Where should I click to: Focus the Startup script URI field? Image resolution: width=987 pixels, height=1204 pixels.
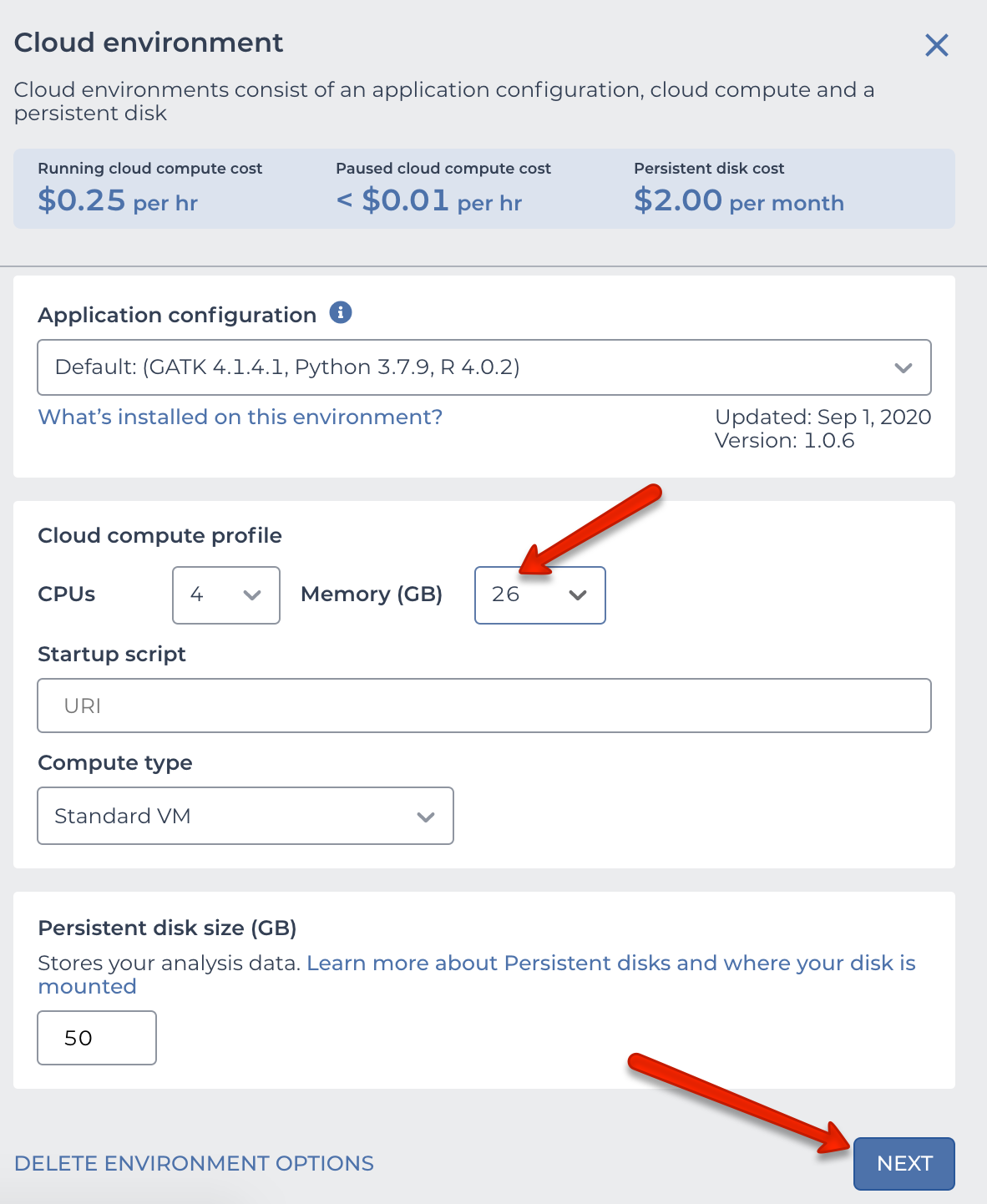click(484, 706)
